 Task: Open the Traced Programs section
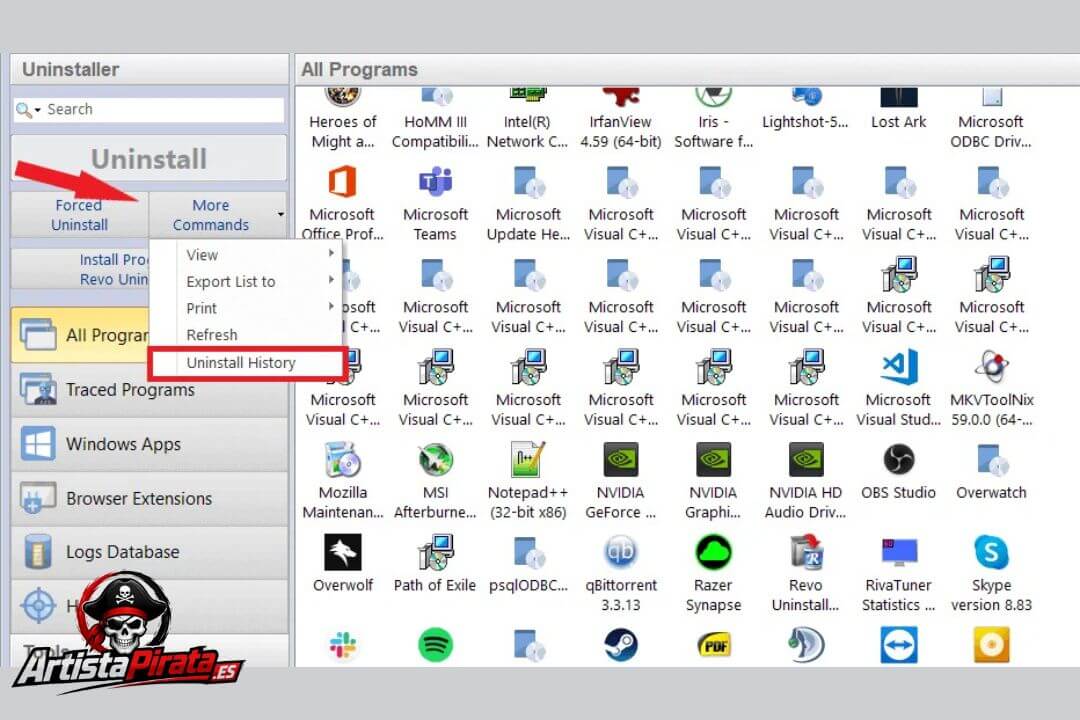[x=149, y=390]
